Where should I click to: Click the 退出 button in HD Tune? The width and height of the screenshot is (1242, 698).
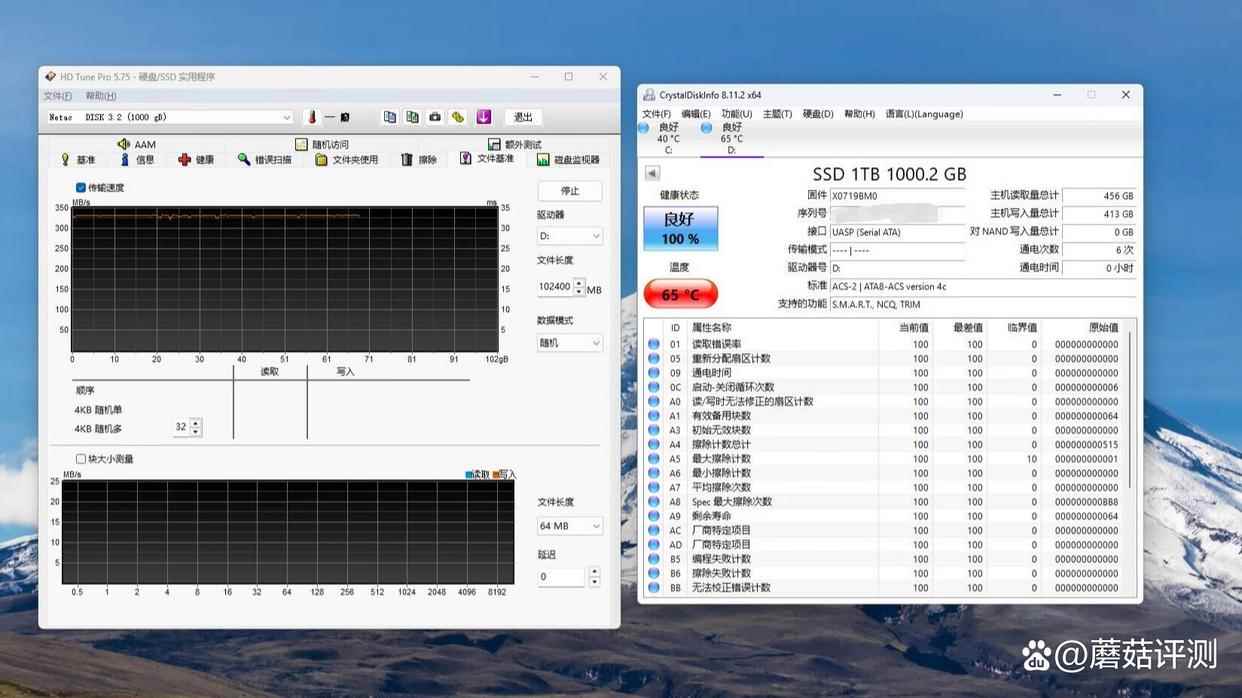(523, 117)
